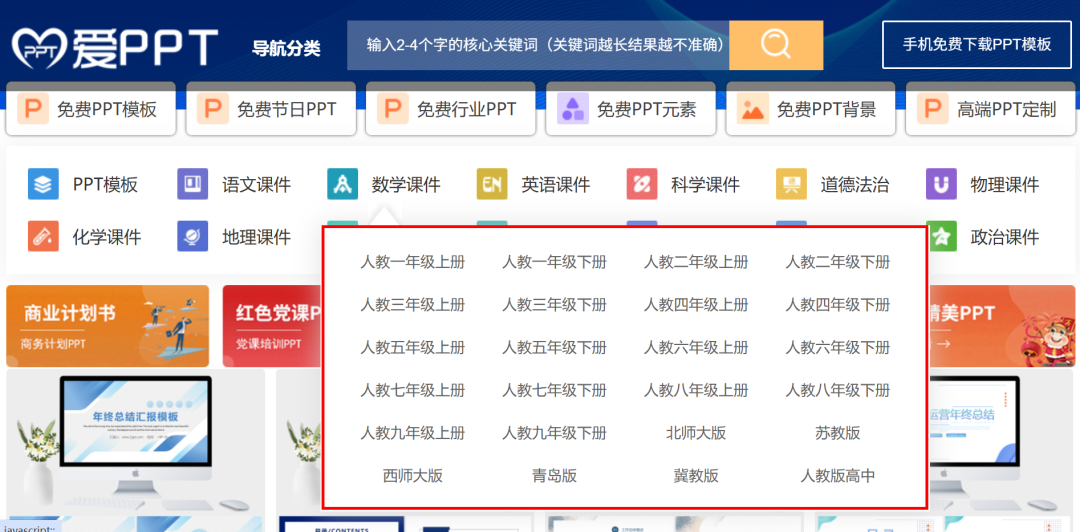The width and height of the screenshot is (1080, 532).
Task: Click the orange search magnifier button
Action: pos(776,45)
